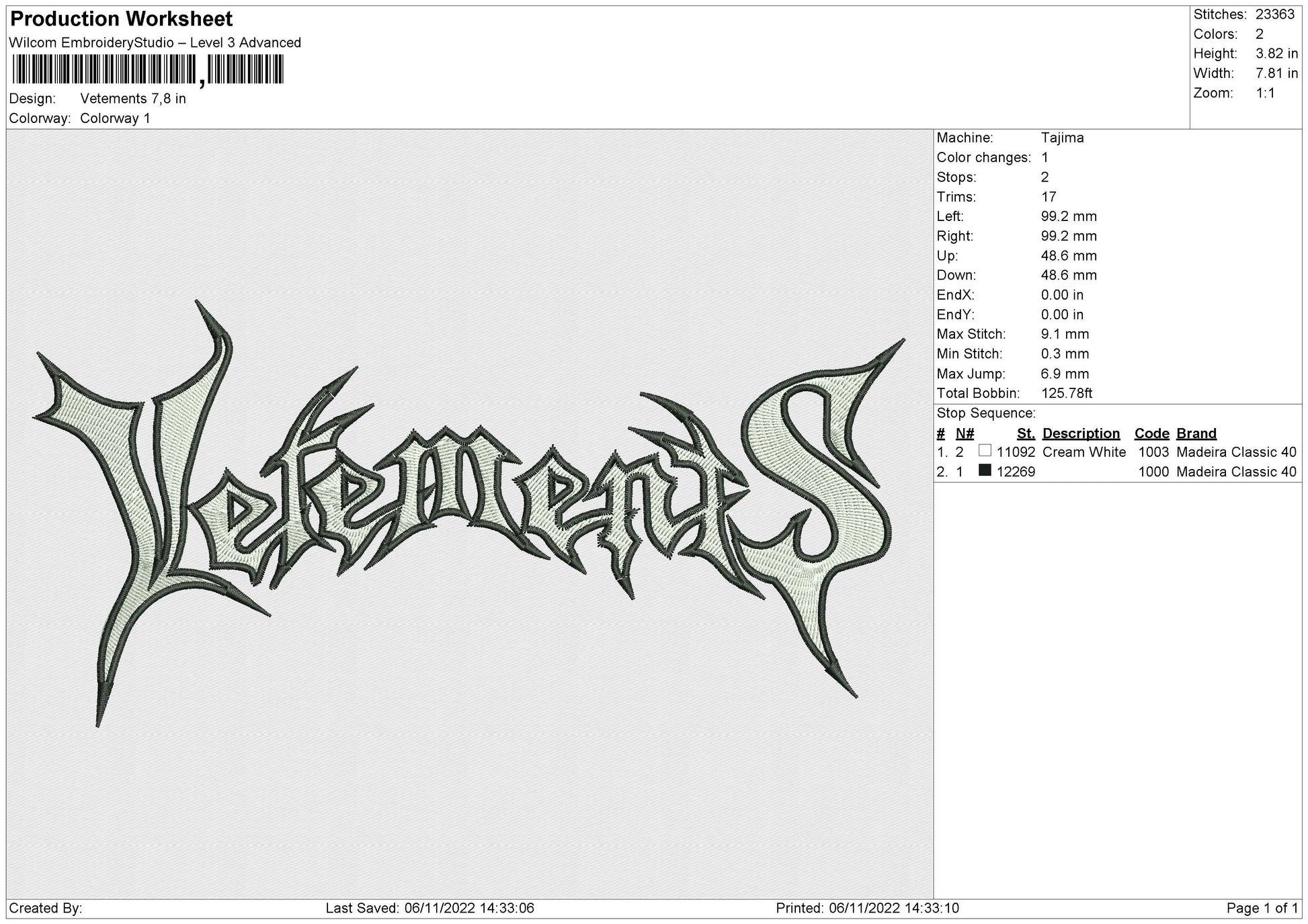Click the Brand column header
1308x924 pixels.
(1196, 433)
